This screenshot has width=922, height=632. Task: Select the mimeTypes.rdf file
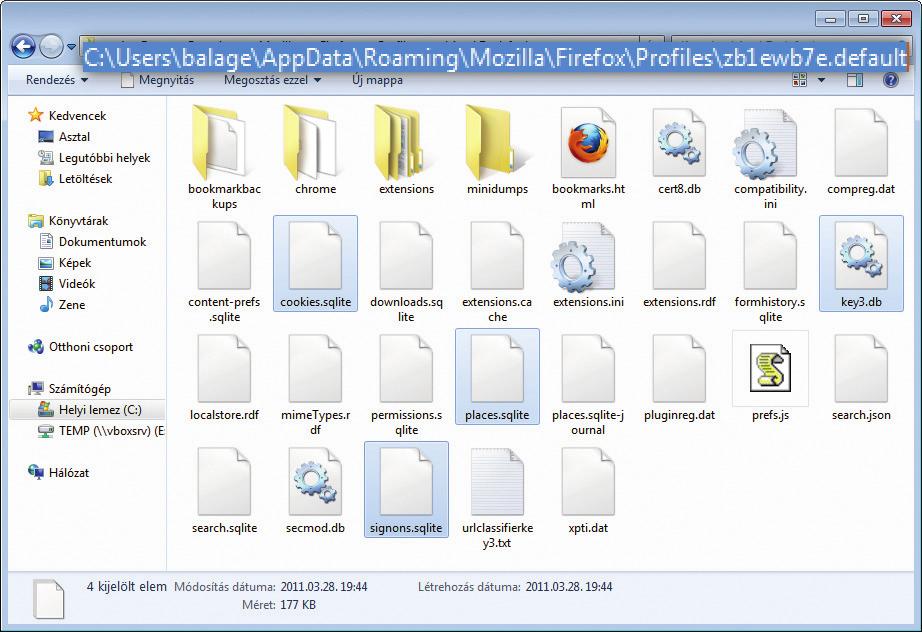[315, 384]
